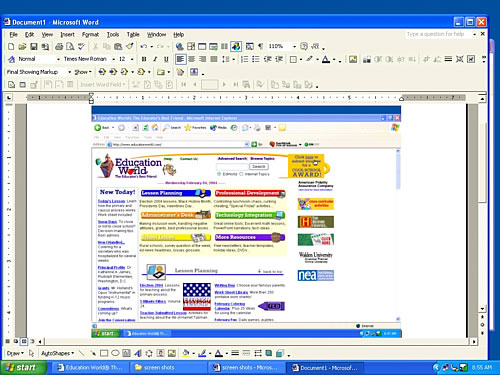Open the Table menu

(133, 34)
